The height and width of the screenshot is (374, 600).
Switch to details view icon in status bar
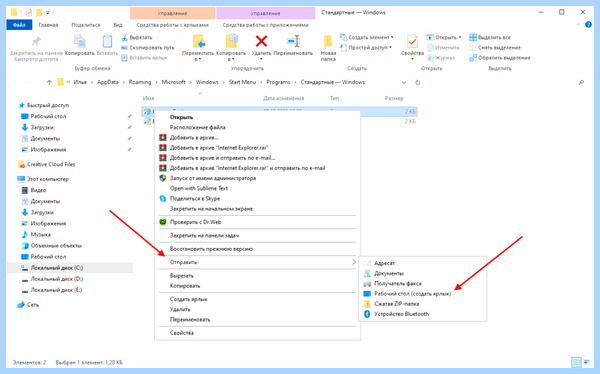576,362
